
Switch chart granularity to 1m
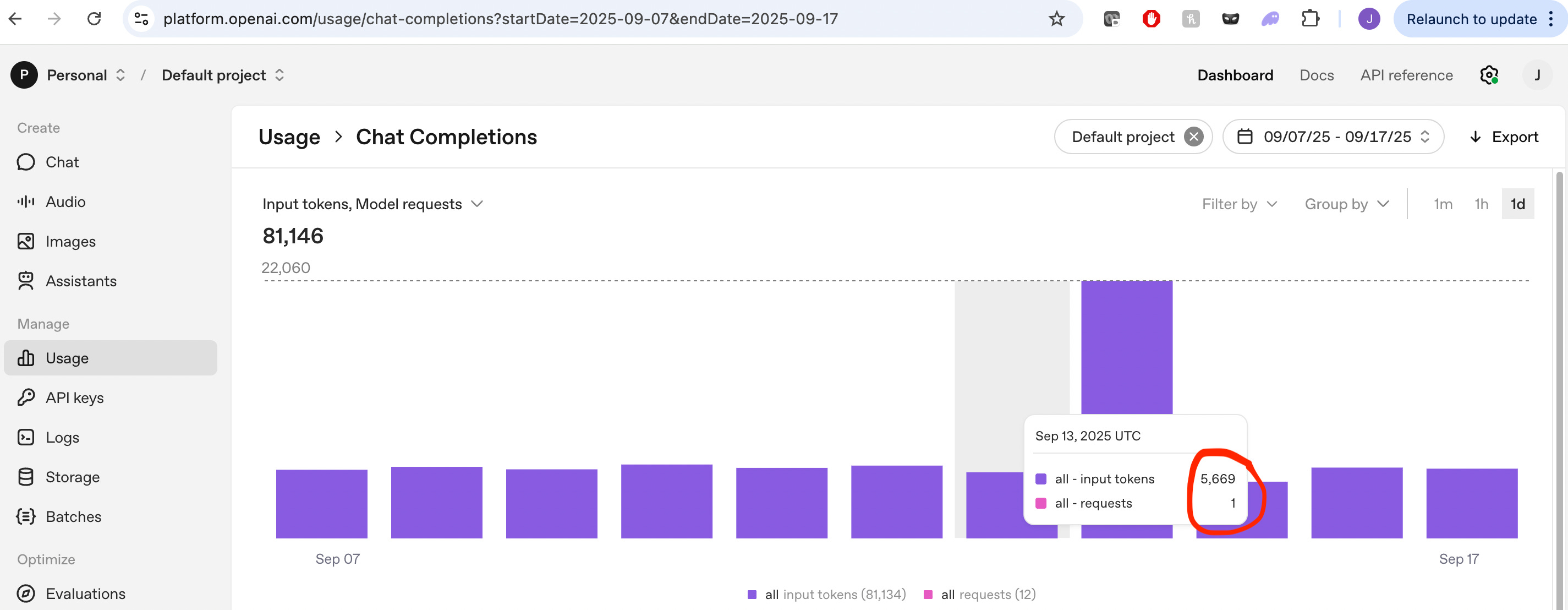(1443, 204)
